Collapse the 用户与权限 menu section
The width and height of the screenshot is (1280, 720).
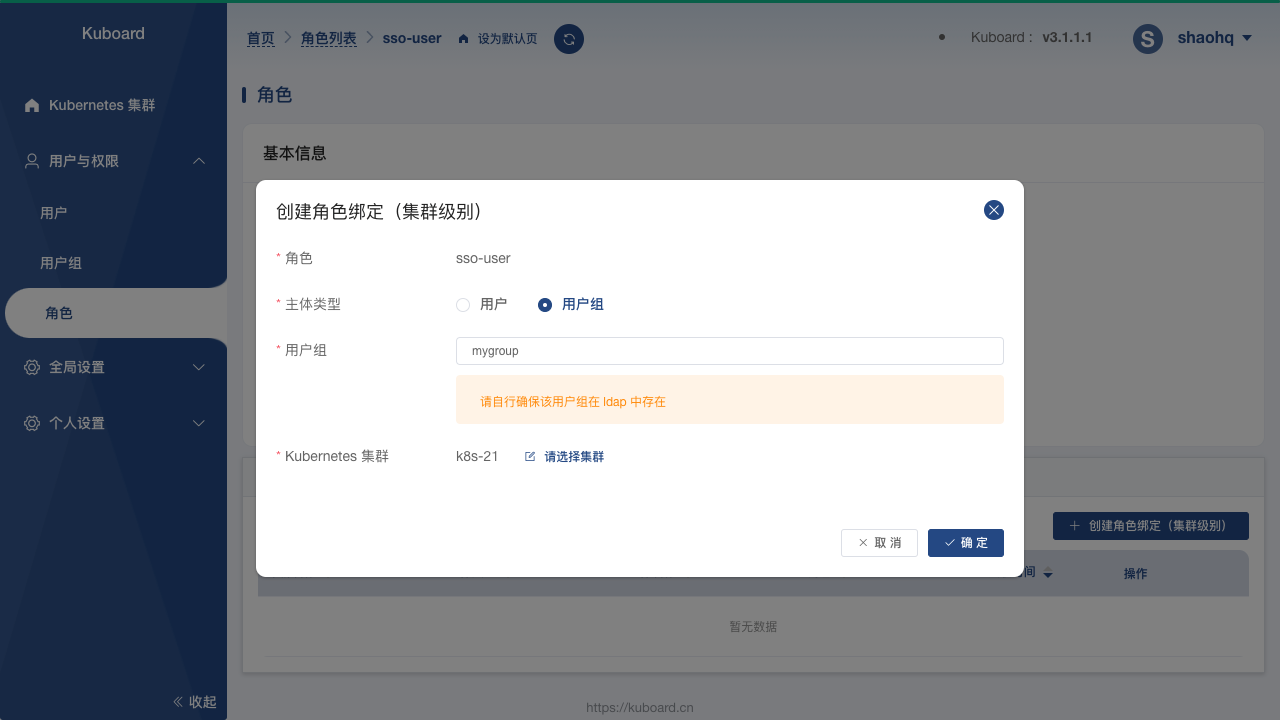pyautogui.click(x=199, y=161)
